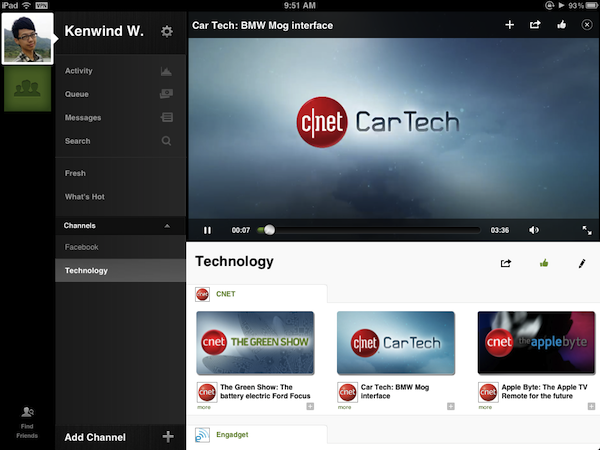
Task: Open Find Friends
Action: (x=27, y=422)
